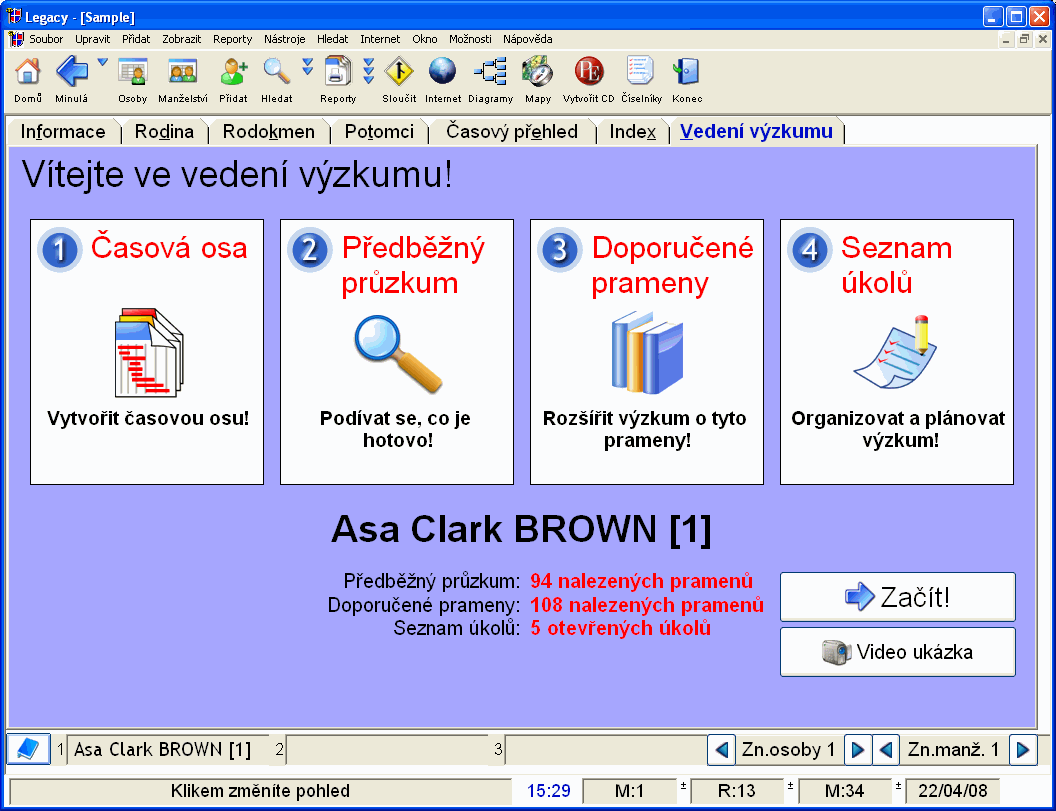Select bookmark slot 1 Asa Clark BROWN
1056x811 pixels.
click(168, 750)
